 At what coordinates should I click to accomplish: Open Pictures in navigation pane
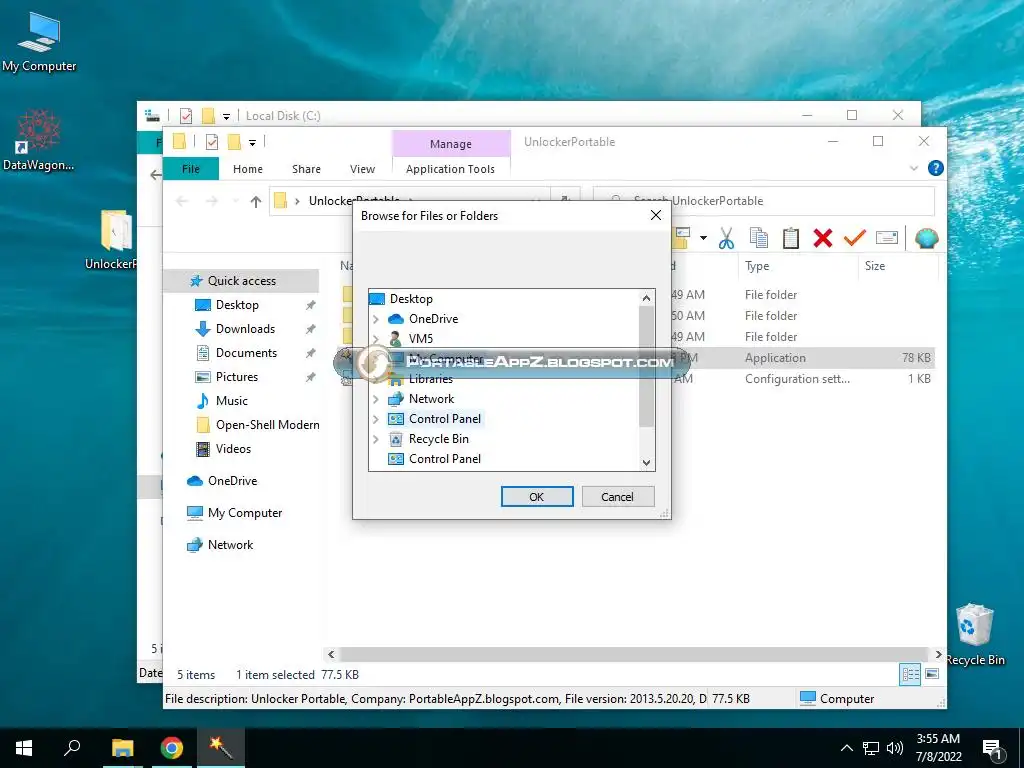coord(236,377)
